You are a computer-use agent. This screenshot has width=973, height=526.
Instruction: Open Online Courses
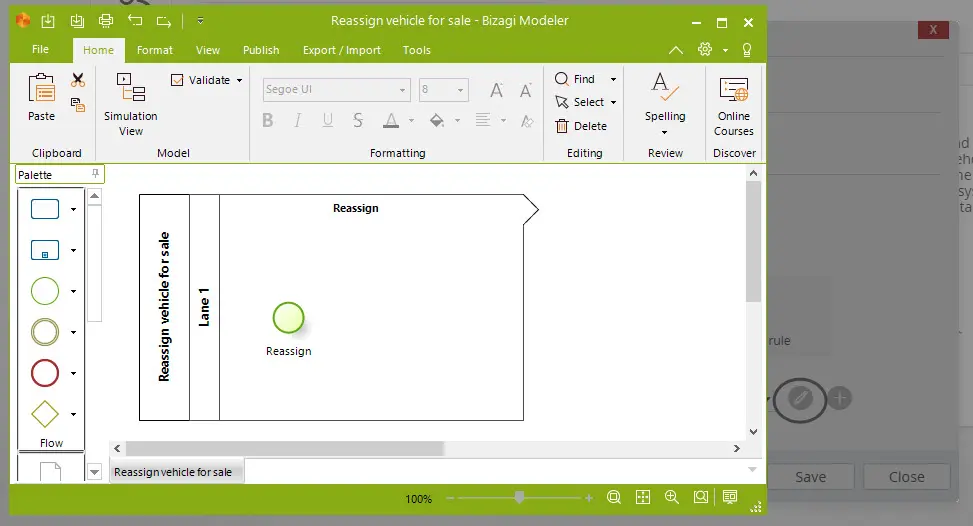pos(733,106)
